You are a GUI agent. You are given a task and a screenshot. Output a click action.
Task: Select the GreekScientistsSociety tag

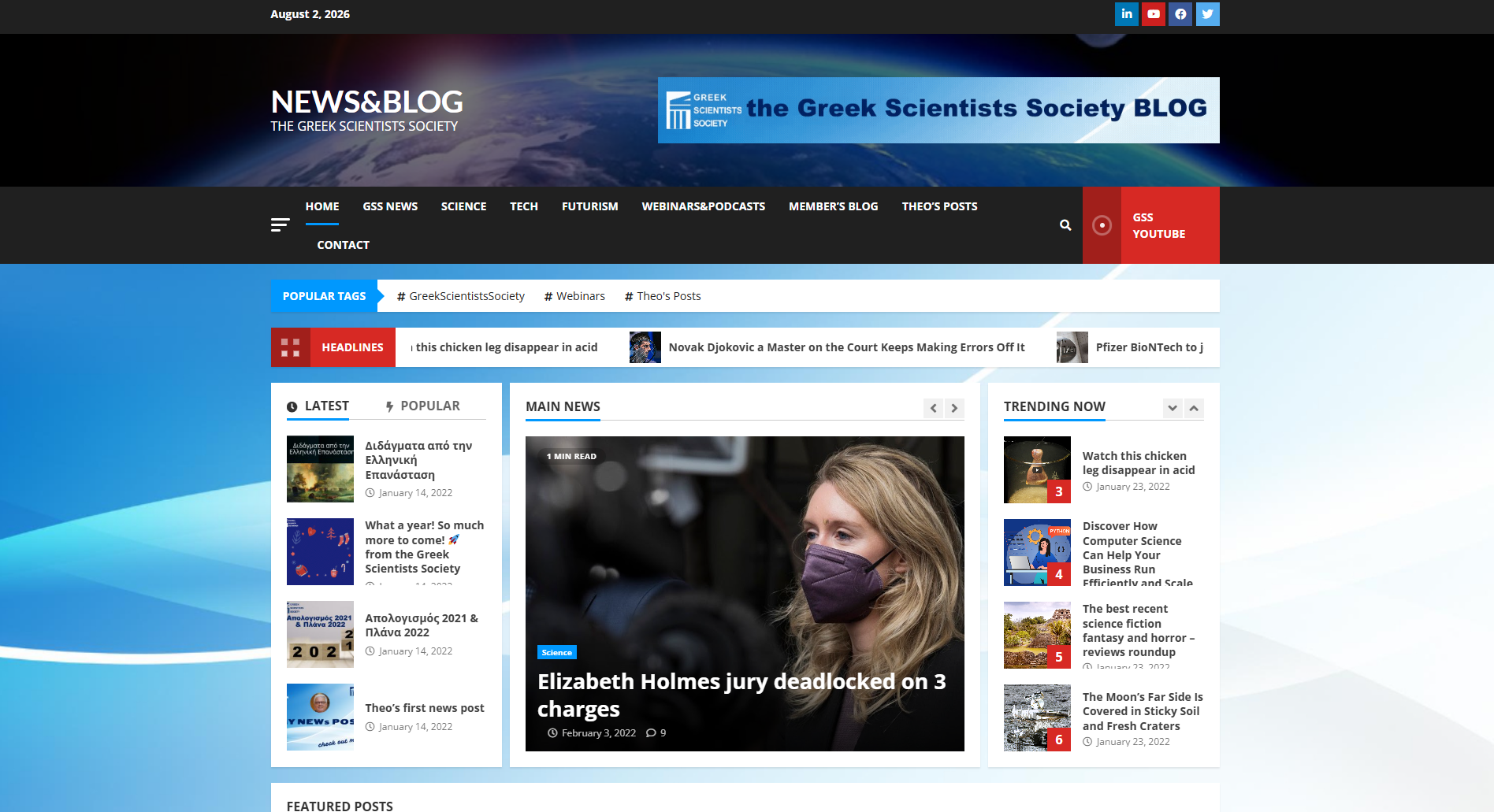pos(461,296)
